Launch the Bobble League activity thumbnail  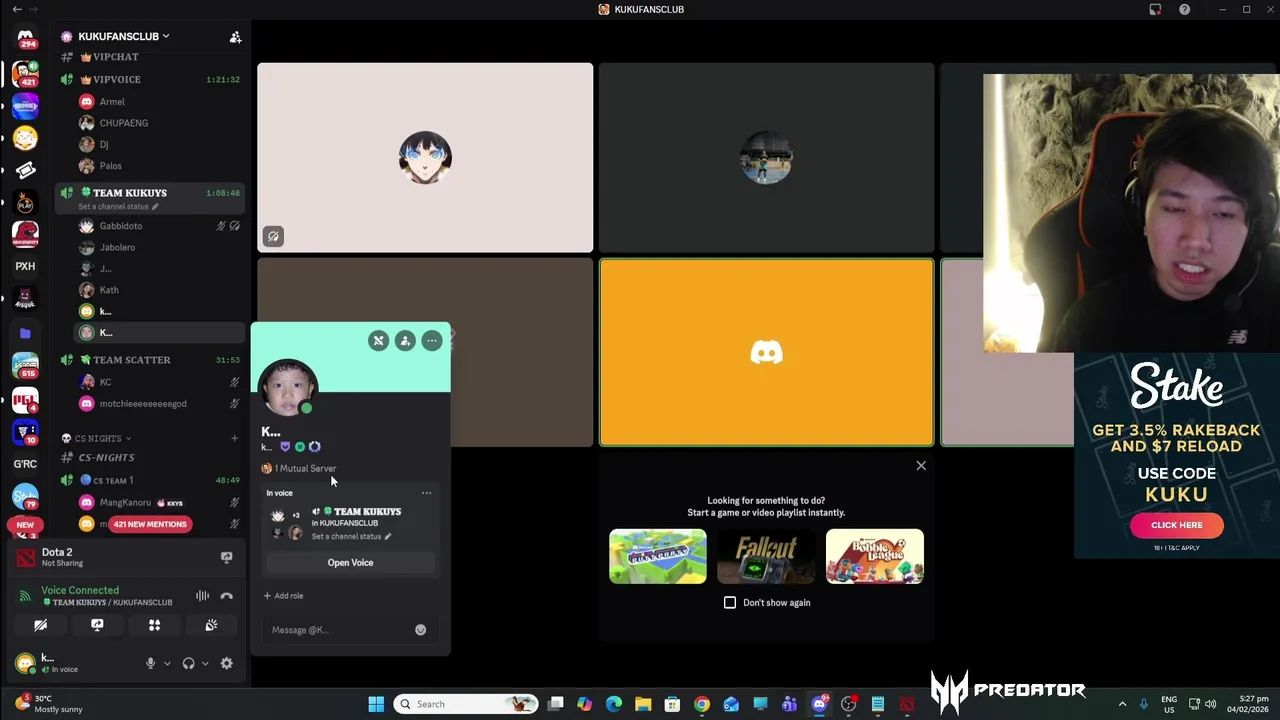[875, 557]
